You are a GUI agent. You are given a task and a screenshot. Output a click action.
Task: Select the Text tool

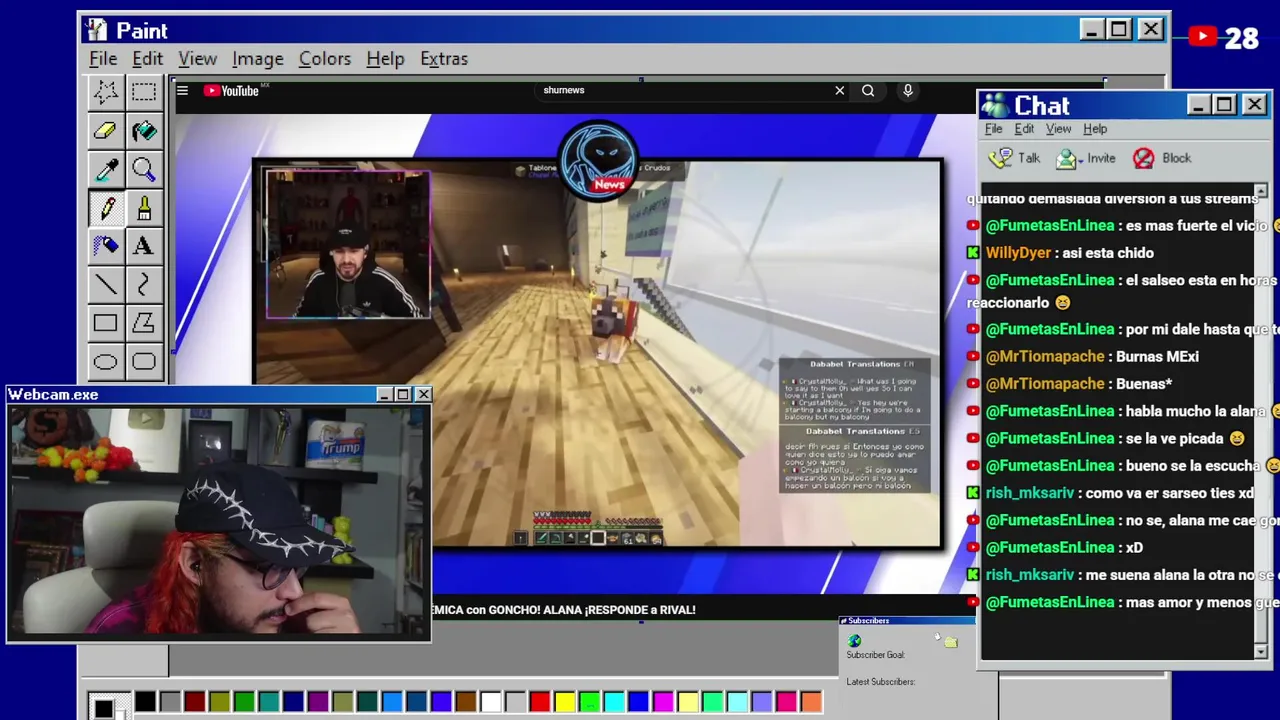pos(143,246)
